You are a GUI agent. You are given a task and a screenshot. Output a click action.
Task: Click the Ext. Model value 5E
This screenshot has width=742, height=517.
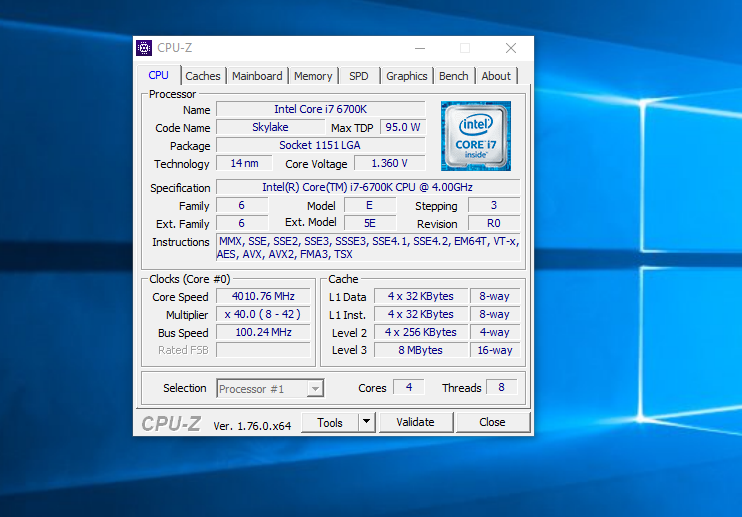click(370, 223)
